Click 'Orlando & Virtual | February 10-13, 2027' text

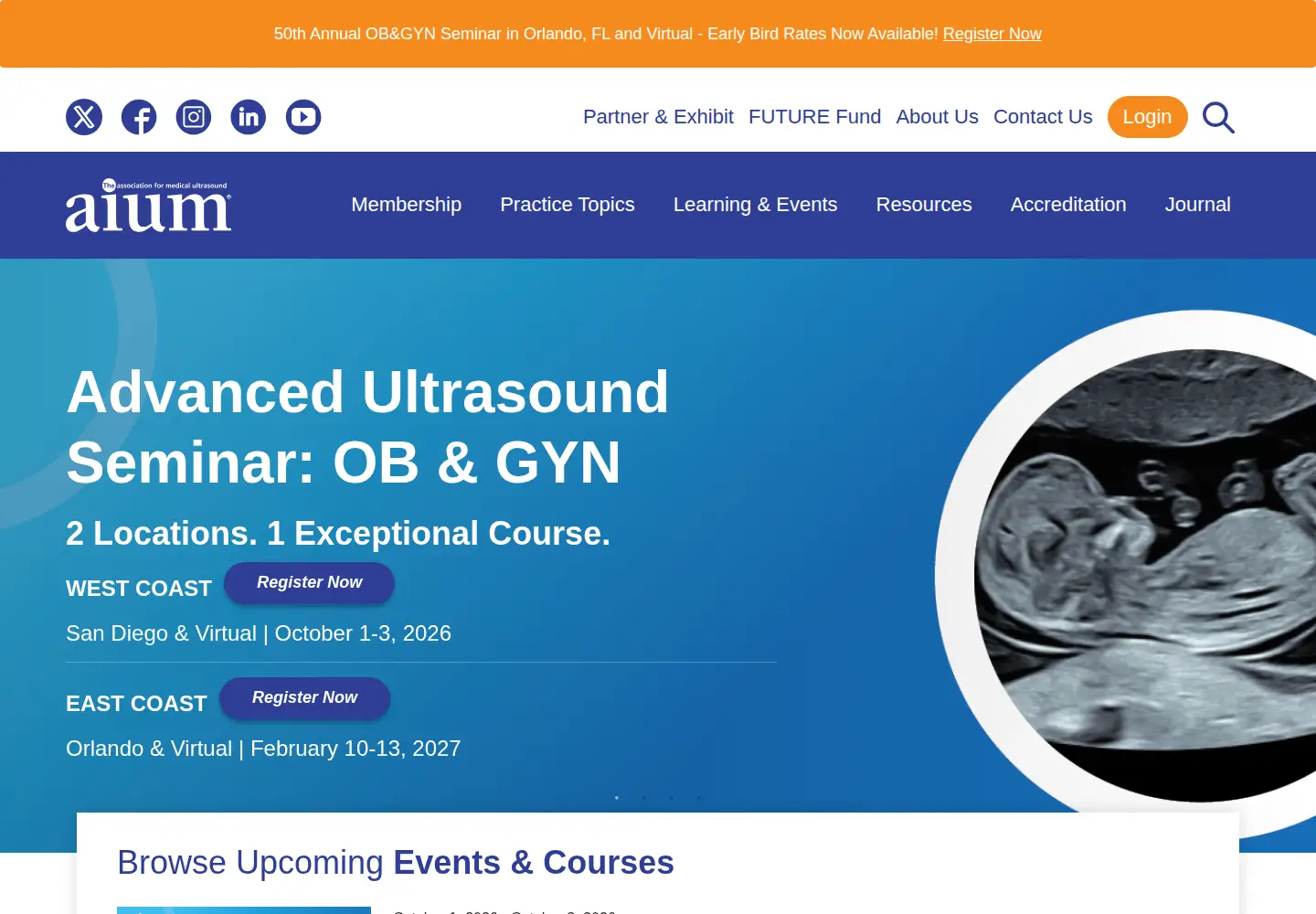tap(263, 749)
